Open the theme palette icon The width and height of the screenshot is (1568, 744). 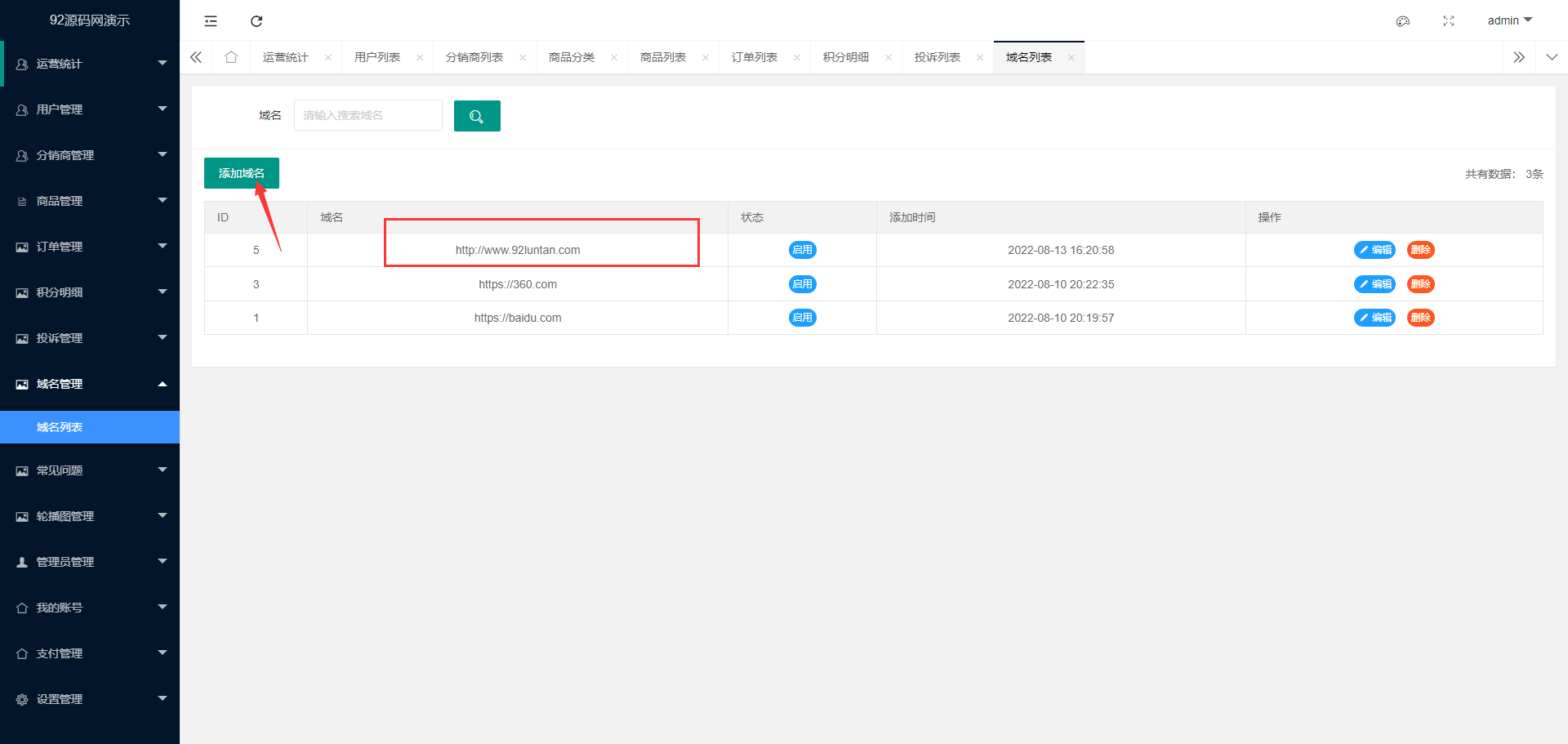coord(1402,21)
